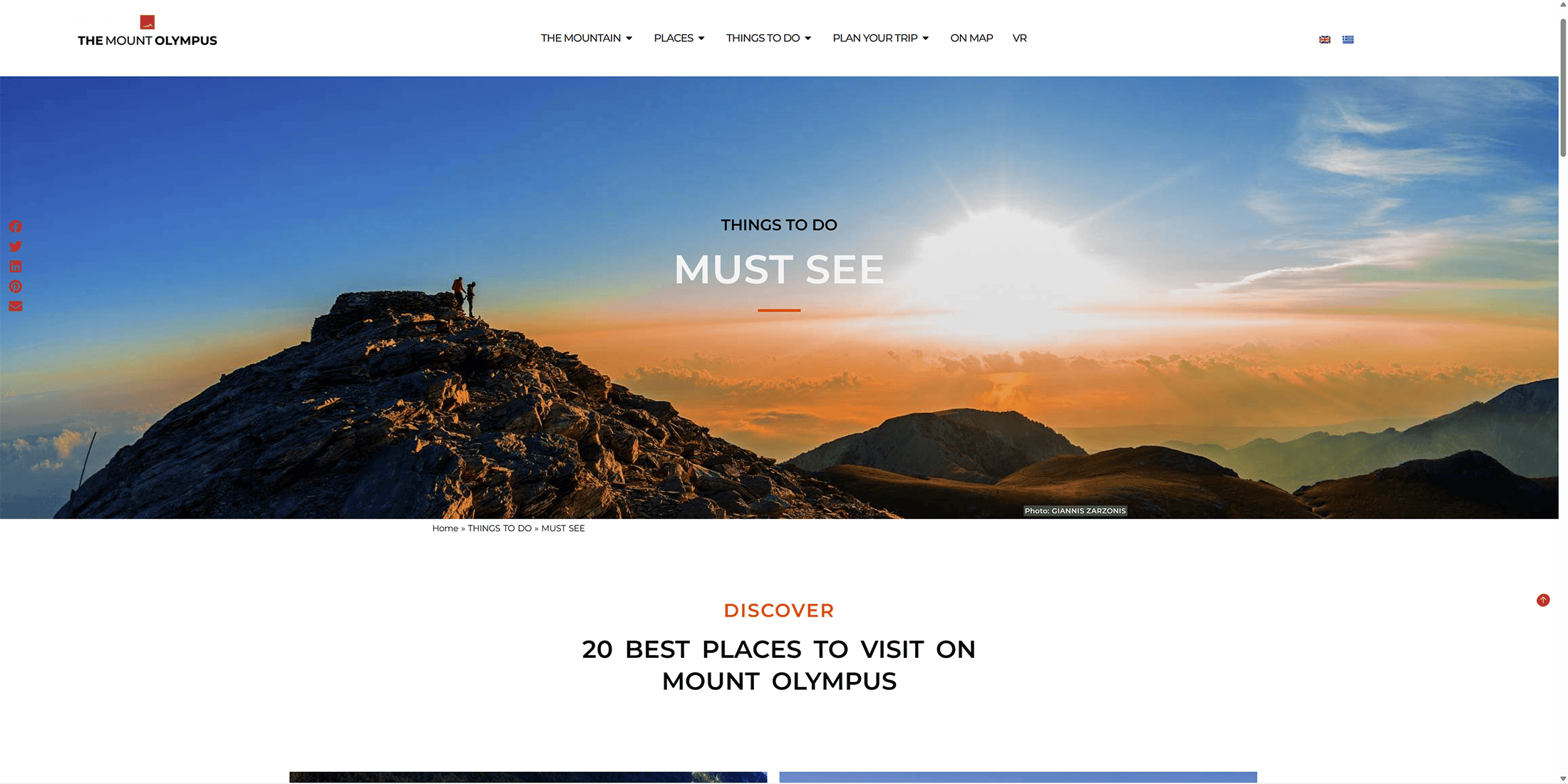The image size is (1568, 784).
Task: Share page via email envelope icon
Action: pos(15,306)
